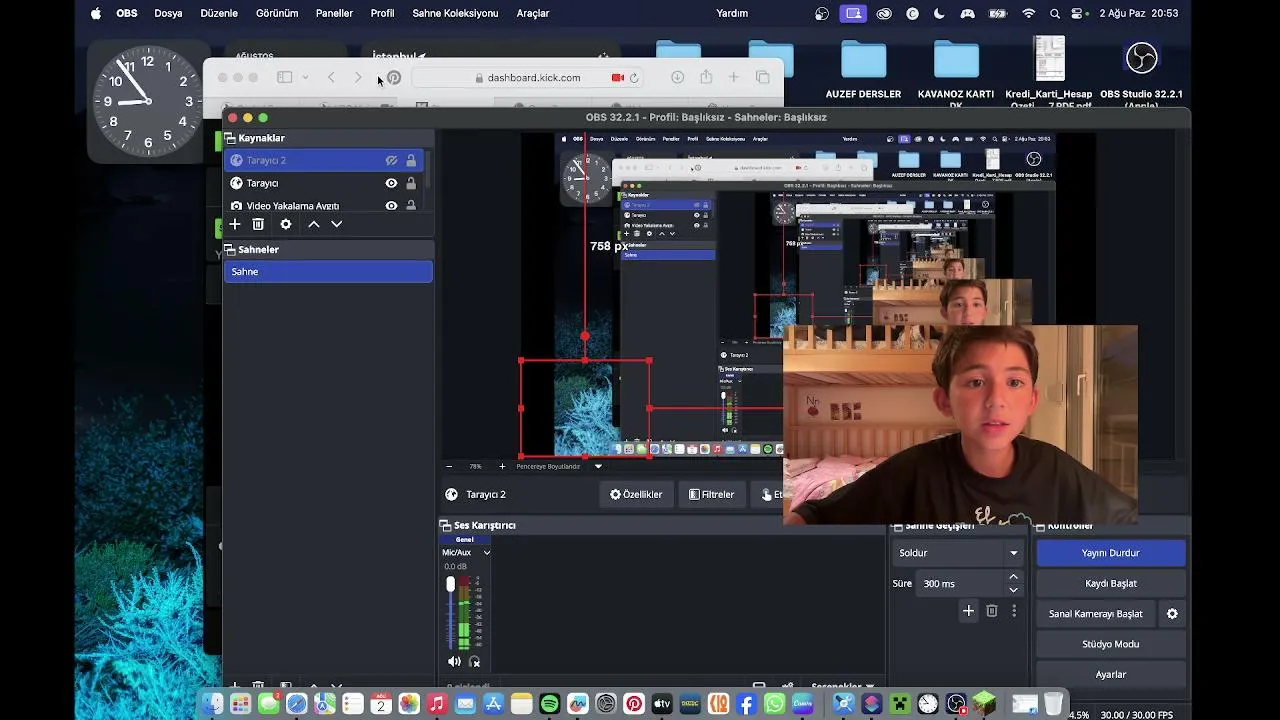Open Wi-Fi status in the menu bar
The width and height of the screenshot is (1280, 720).
pos(1029,13)
